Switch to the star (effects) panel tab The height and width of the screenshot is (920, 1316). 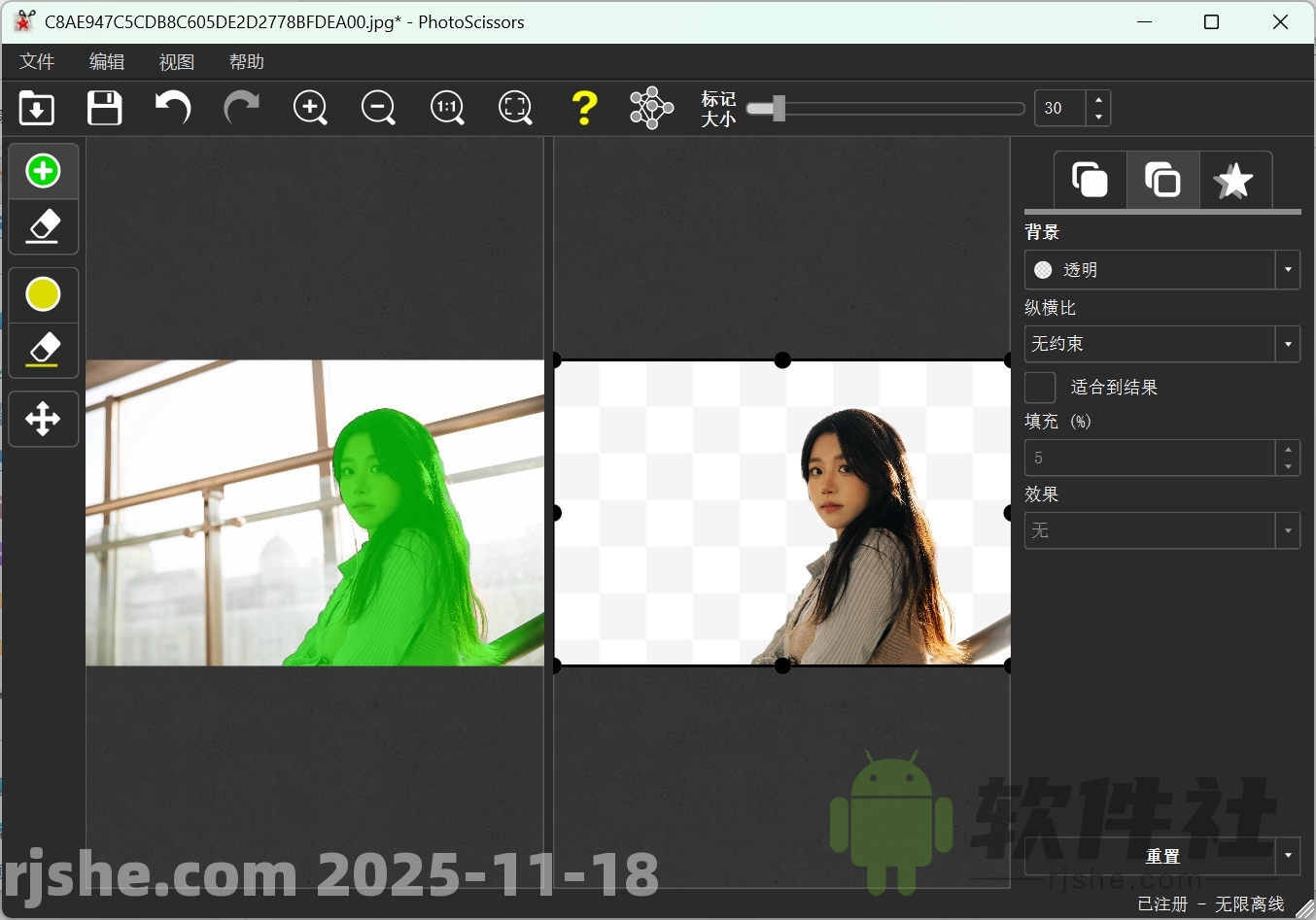pyautogui.click(x=1235, y=180)
